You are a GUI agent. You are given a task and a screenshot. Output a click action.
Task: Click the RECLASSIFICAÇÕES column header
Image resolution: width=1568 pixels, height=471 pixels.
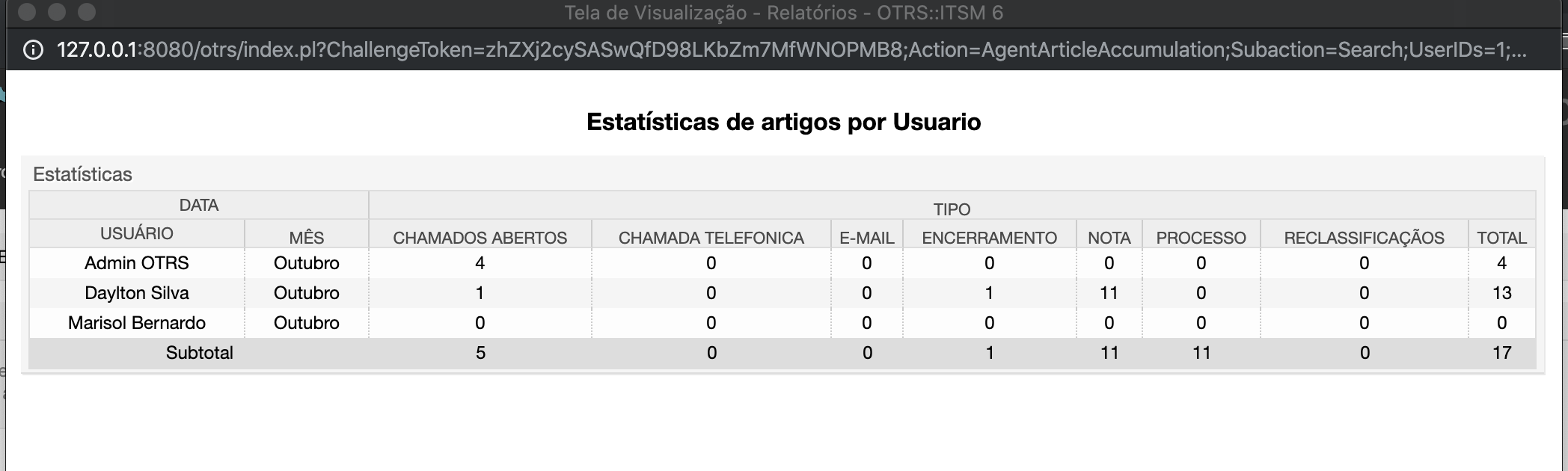tap(1364, 237)
